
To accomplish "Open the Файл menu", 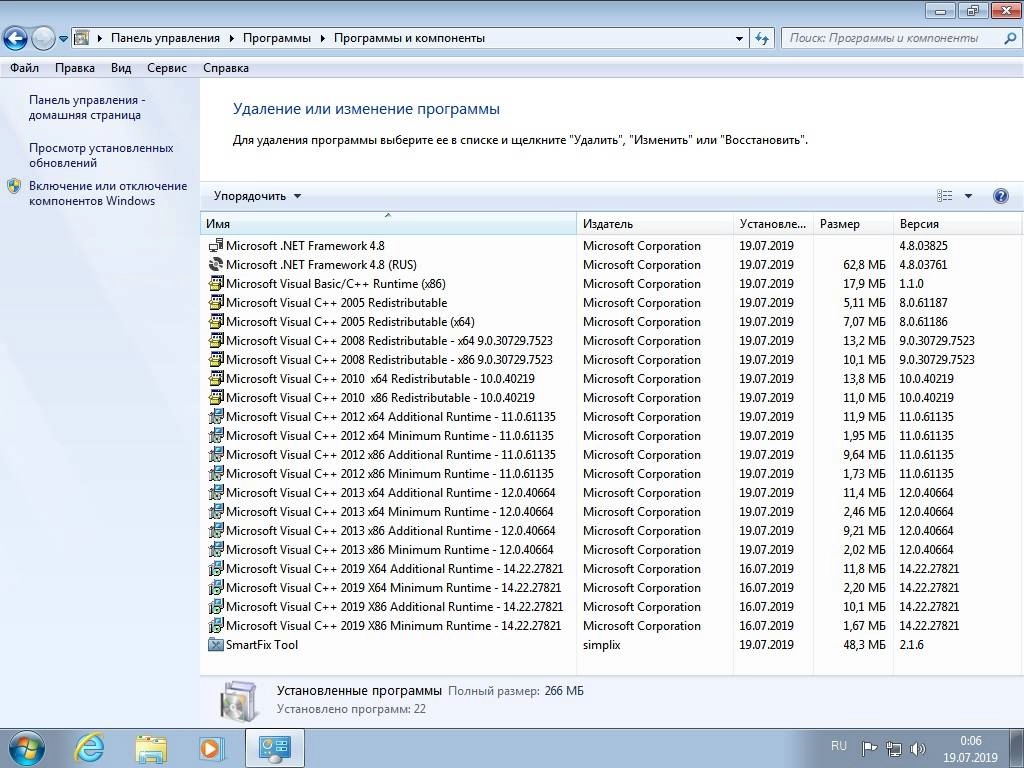I will coord(24,68).
